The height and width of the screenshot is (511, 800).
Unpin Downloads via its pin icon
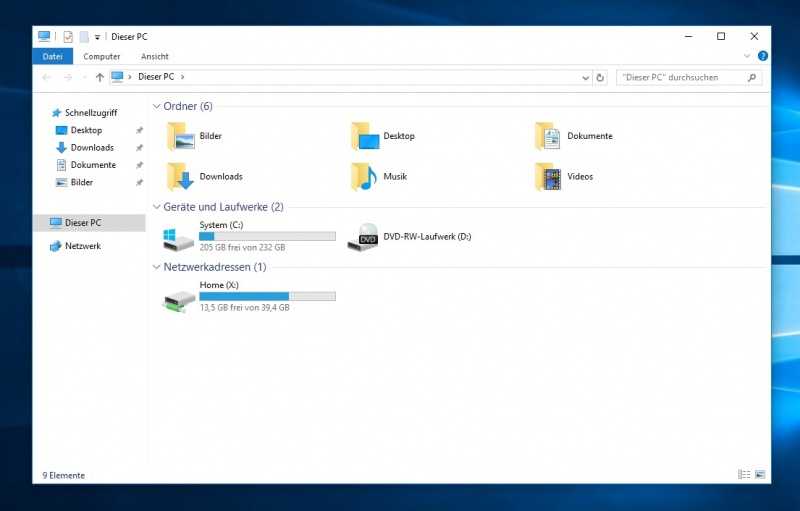pos(139,148)
